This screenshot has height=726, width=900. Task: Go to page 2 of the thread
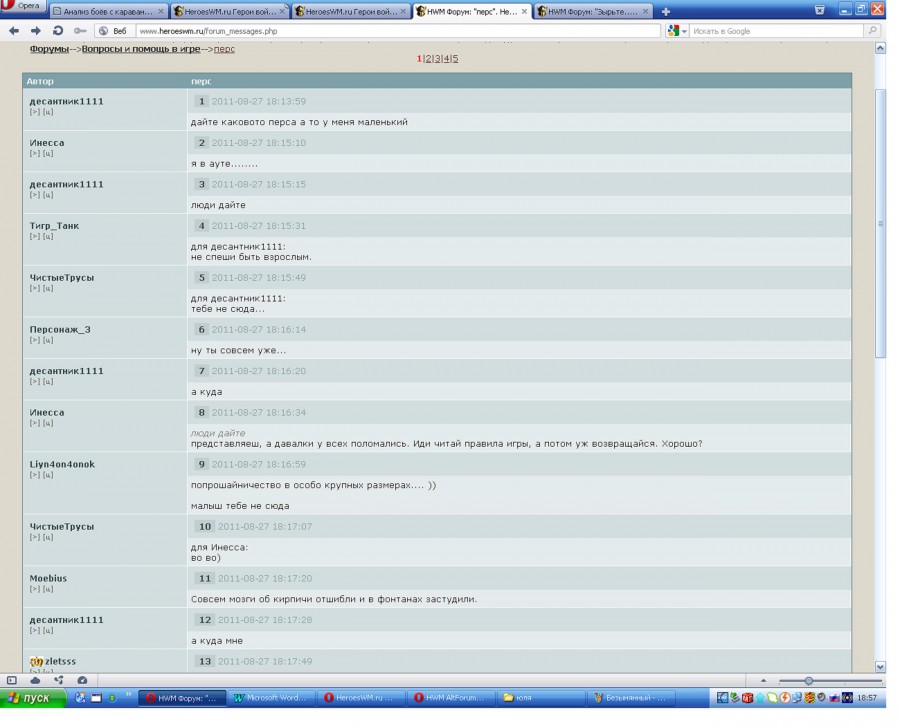[x=428, y=59]
